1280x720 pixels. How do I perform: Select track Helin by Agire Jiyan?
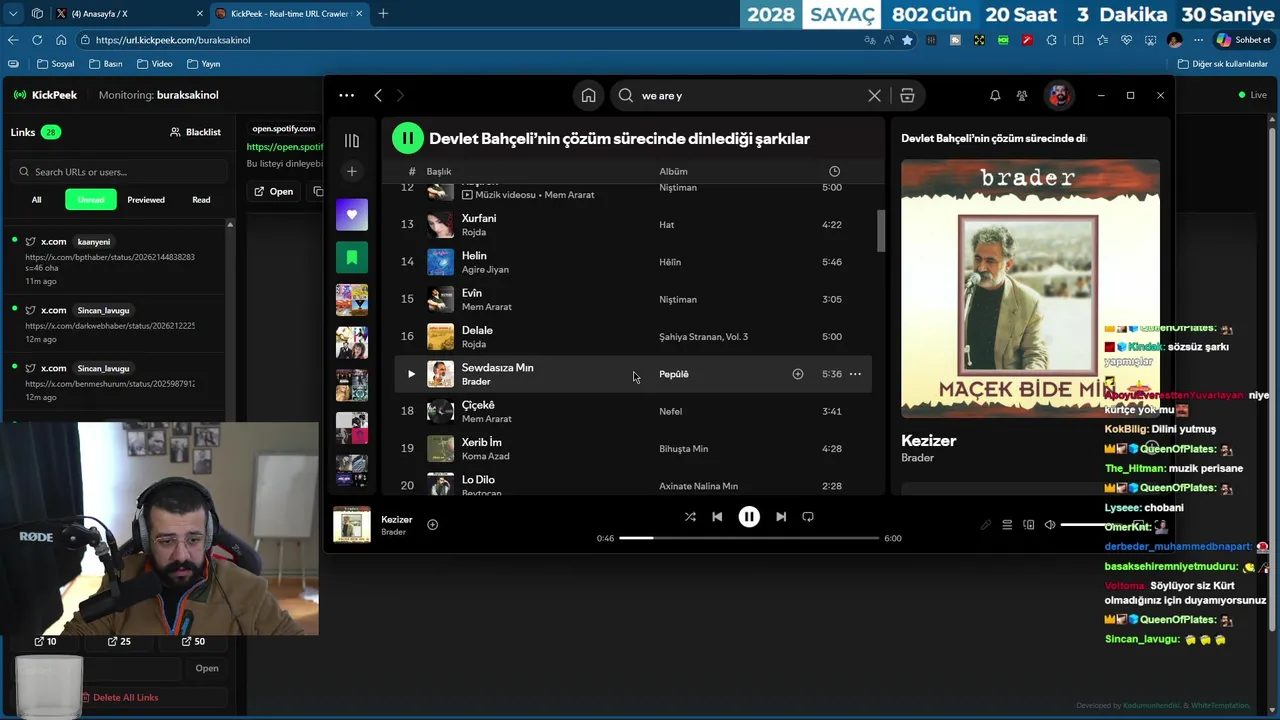[633, 262]
